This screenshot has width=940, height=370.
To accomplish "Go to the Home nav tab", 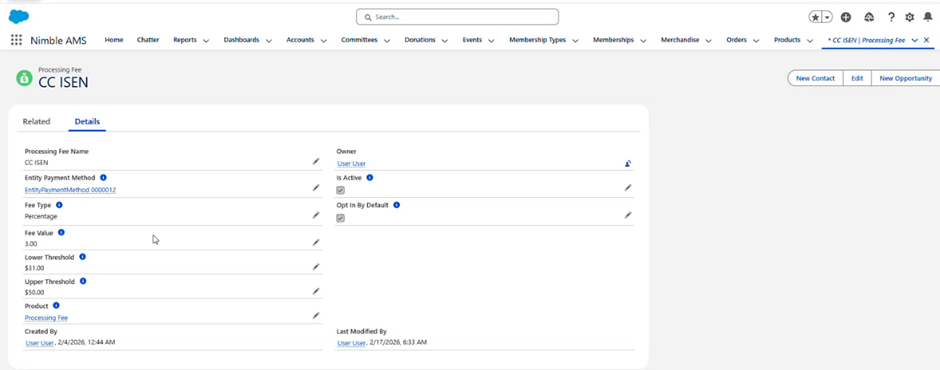I will click(x=114, y=40).
